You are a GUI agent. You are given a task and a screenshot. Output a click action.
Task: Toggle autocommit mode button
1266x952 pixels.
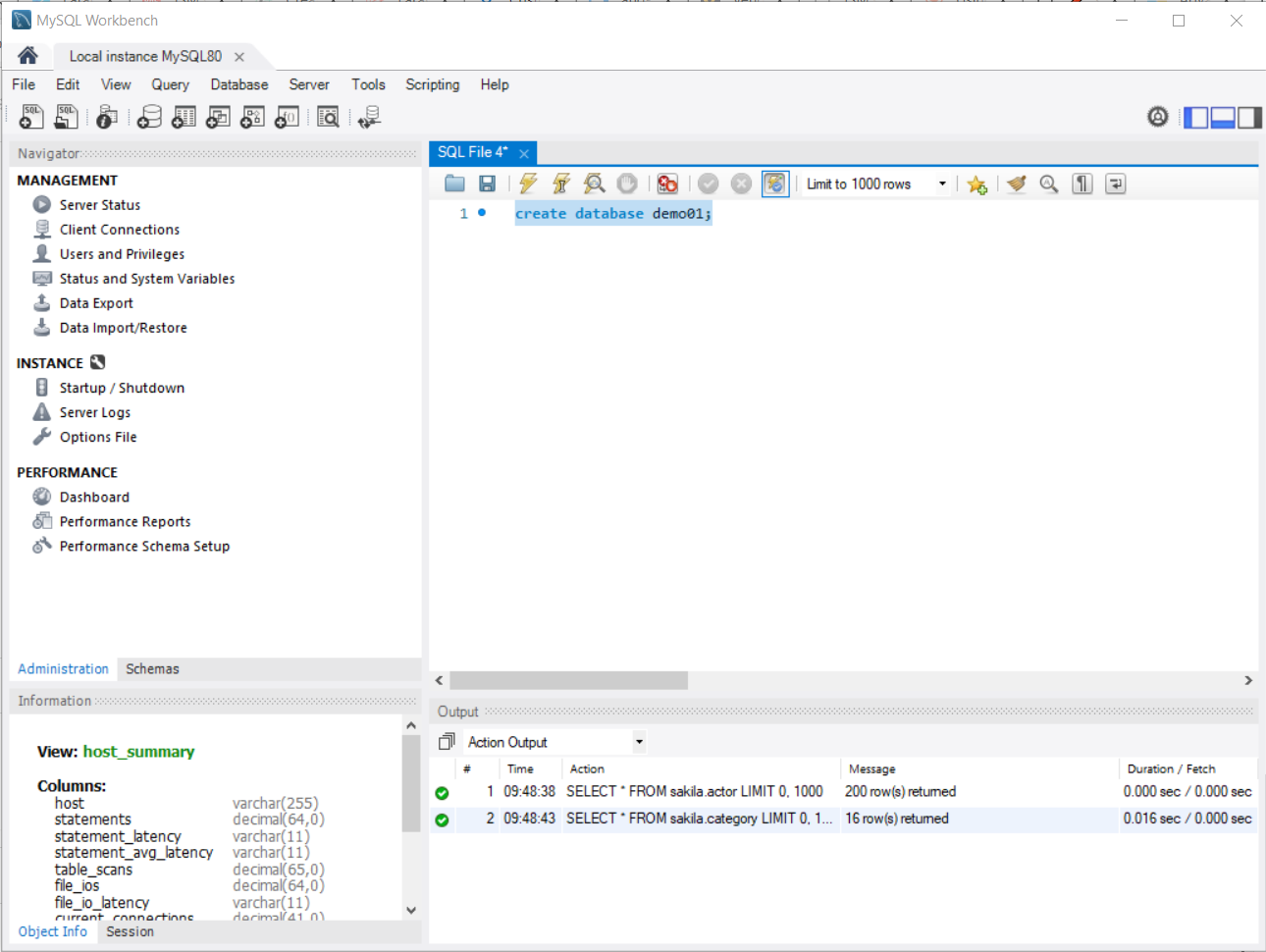click(775, 184)
